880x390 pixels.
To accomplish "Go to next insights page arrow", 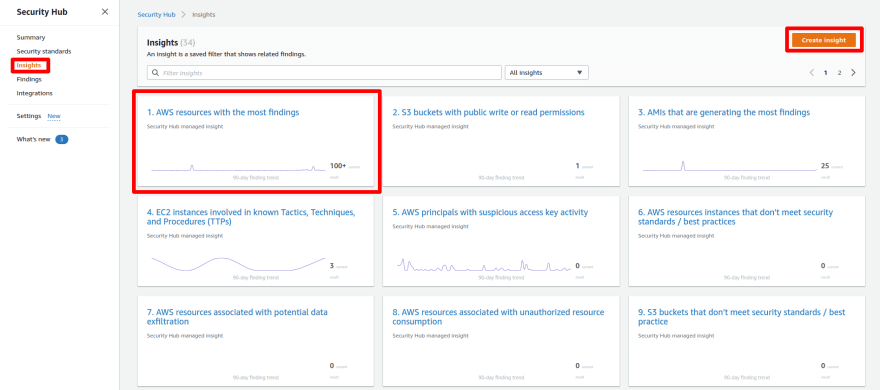I will pyautogui.click(x=853, y=72).
